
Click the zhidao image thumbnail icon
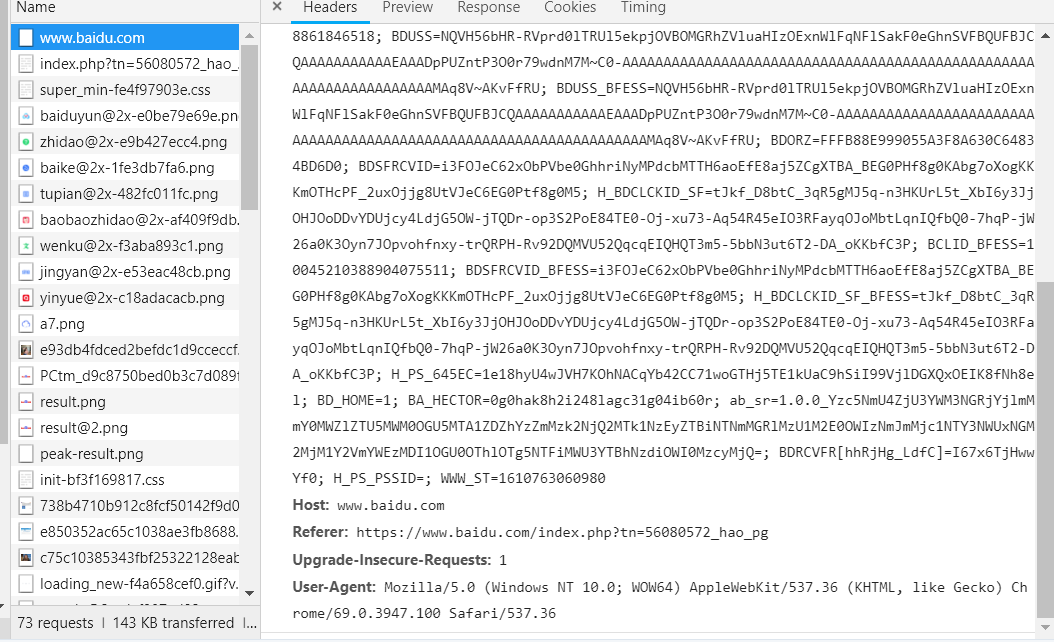[26, 142]
